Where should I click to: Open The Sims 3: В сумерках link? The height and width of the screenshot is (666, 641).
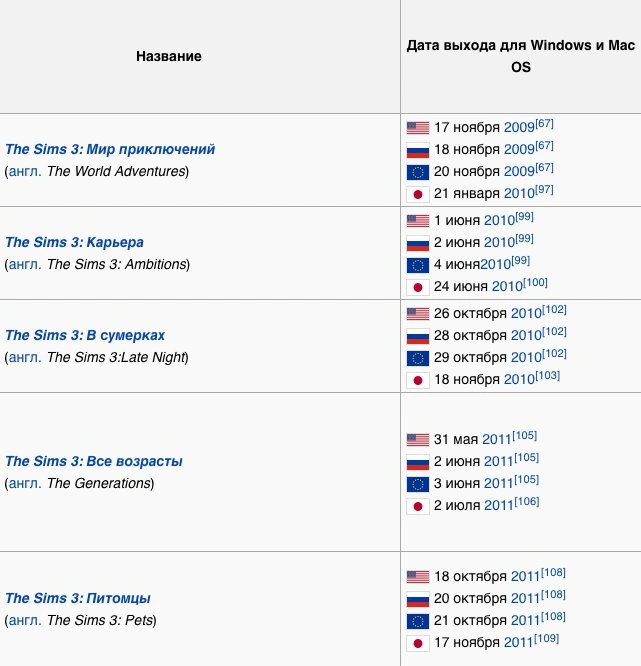tap(85, 336)
